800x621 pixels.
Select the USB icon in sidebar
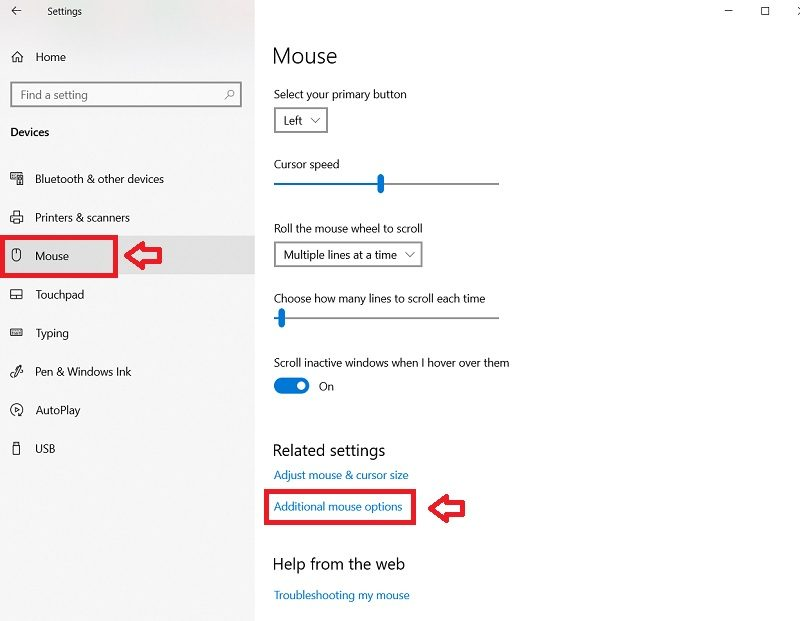[x=16, y=449]
